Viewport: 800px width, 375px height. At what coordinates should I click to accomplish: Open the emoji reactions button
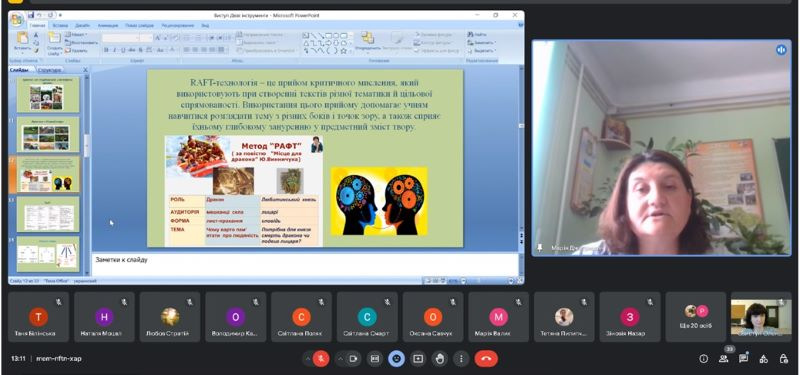(396, 359)
